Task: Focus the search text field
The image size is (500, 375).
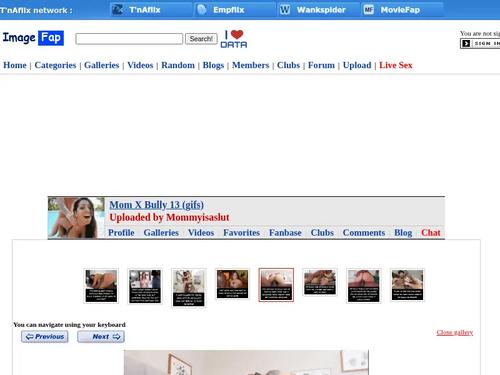Action: 129,39
